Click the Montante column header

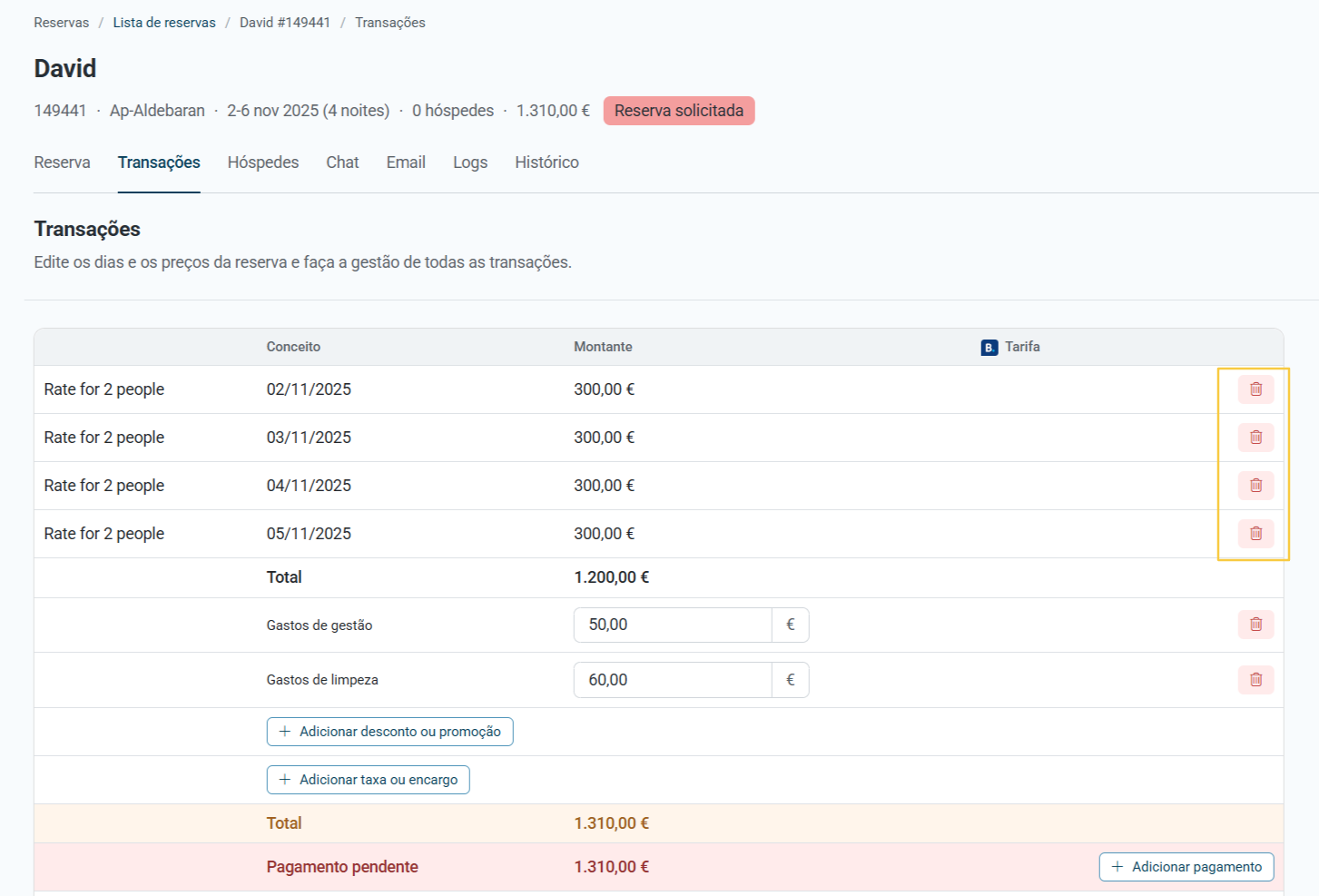tap(603, 347)
